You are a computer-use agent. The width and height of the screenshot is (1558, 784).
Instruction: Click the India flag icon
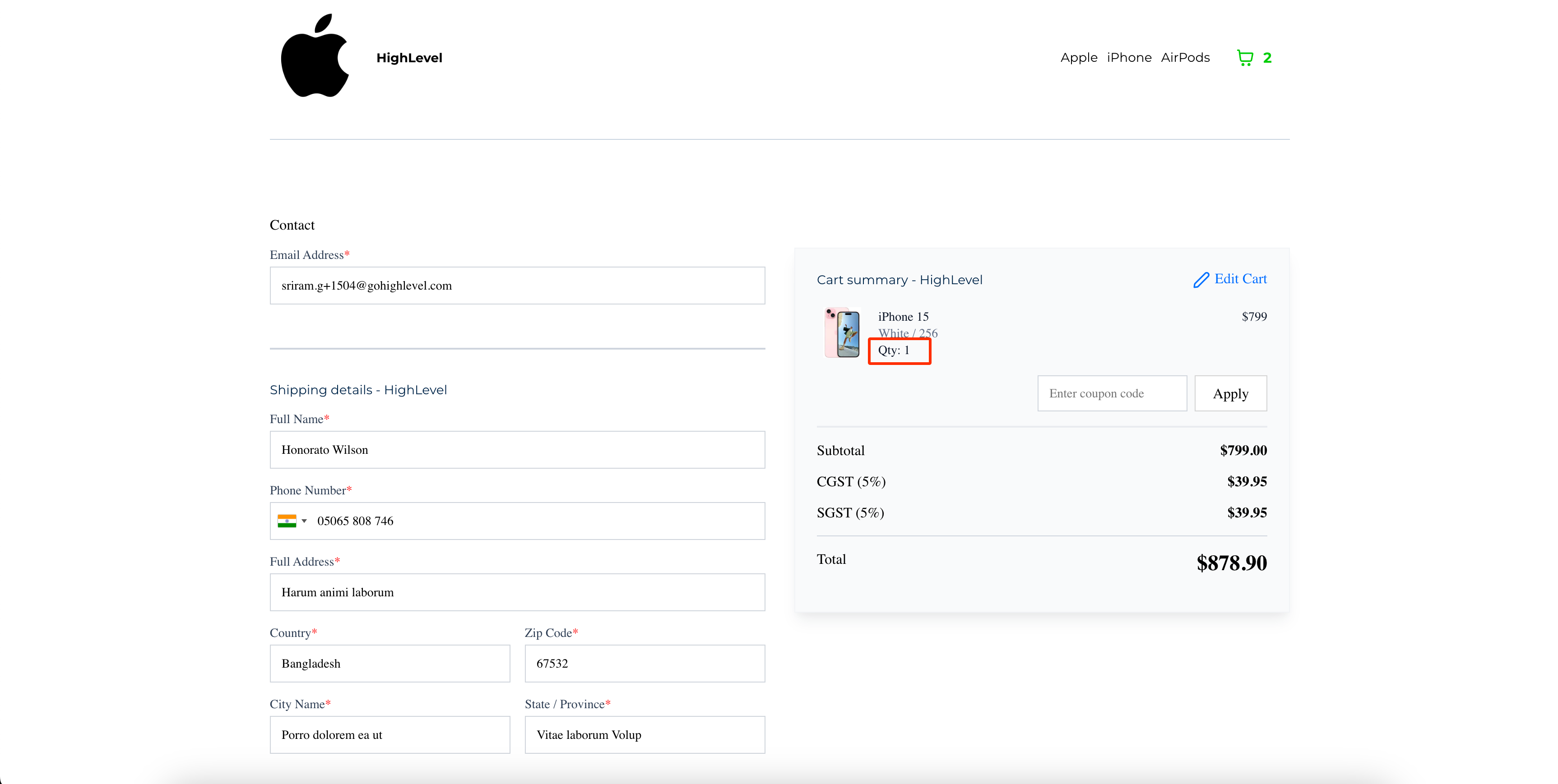(287, 521)
